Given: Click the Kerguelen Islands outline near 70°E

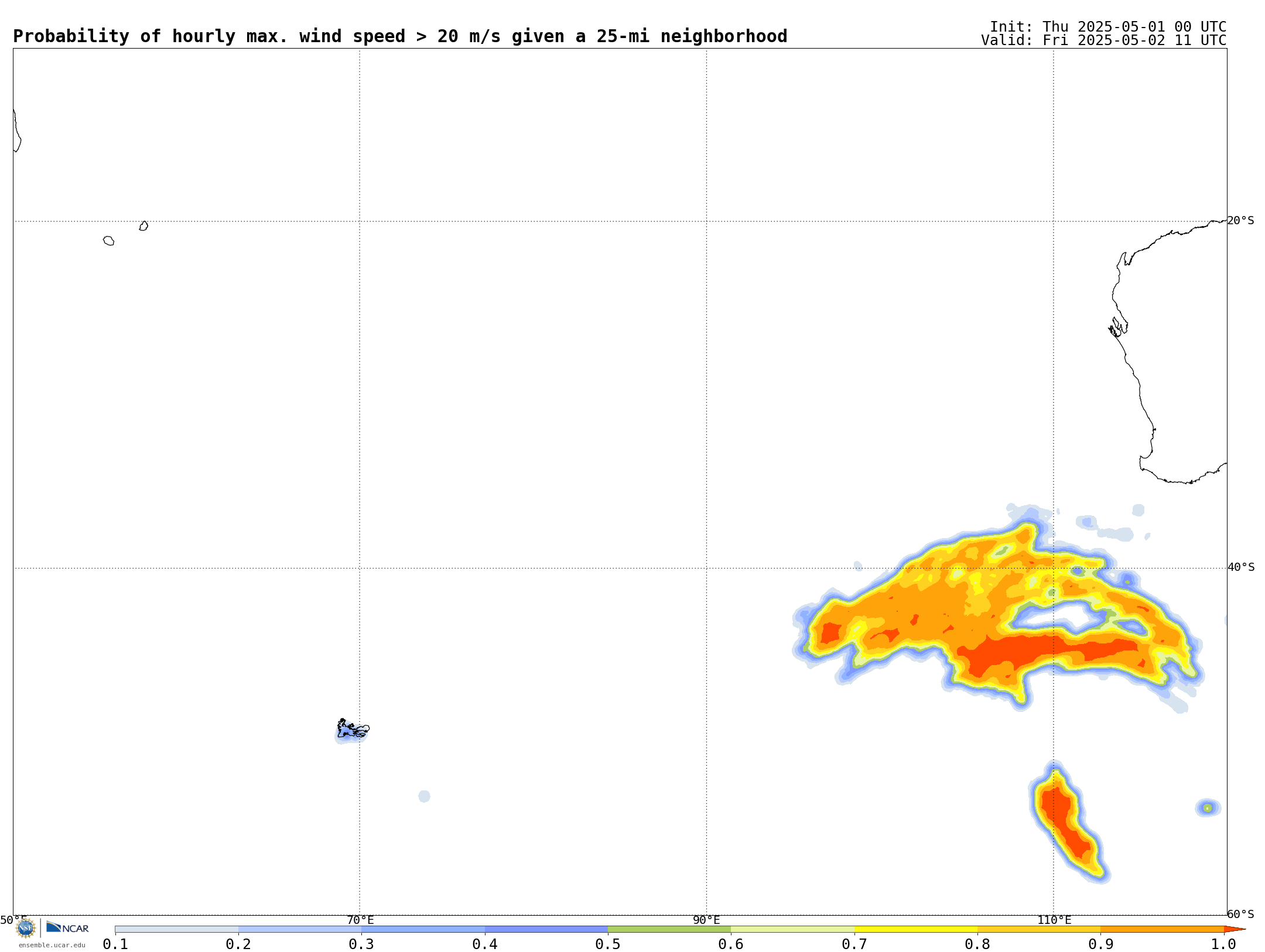Looking at the screenshot, I should (x=353, y=729).
